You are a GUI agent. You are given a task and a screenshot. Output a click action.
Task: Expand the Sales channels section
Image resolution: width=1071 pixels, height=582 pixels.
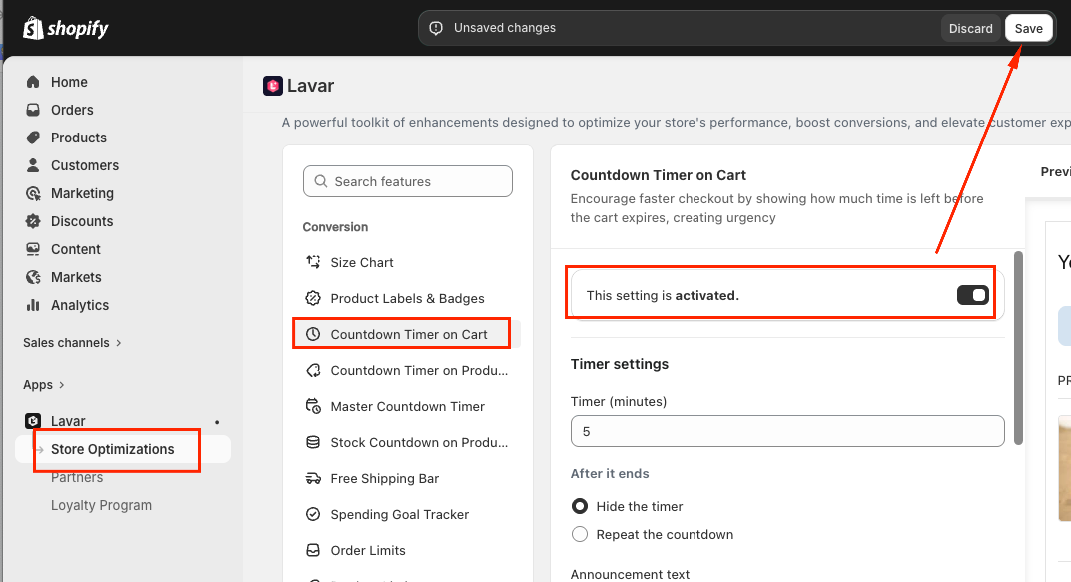(x=72, y=343)
